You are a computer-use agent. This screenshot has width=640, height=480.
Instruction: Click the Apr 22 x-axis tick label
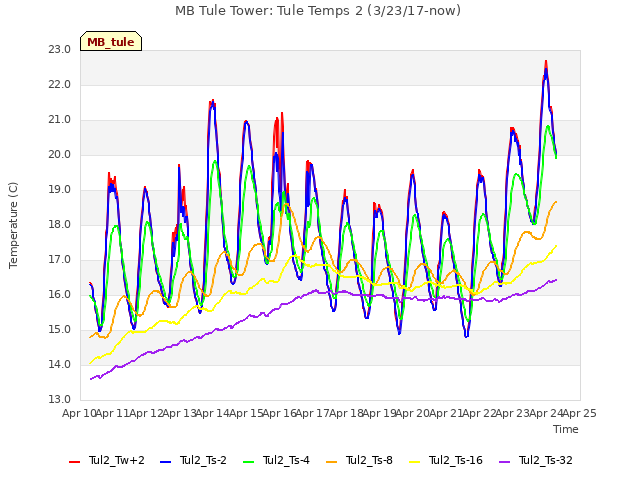tap(479, 413)
